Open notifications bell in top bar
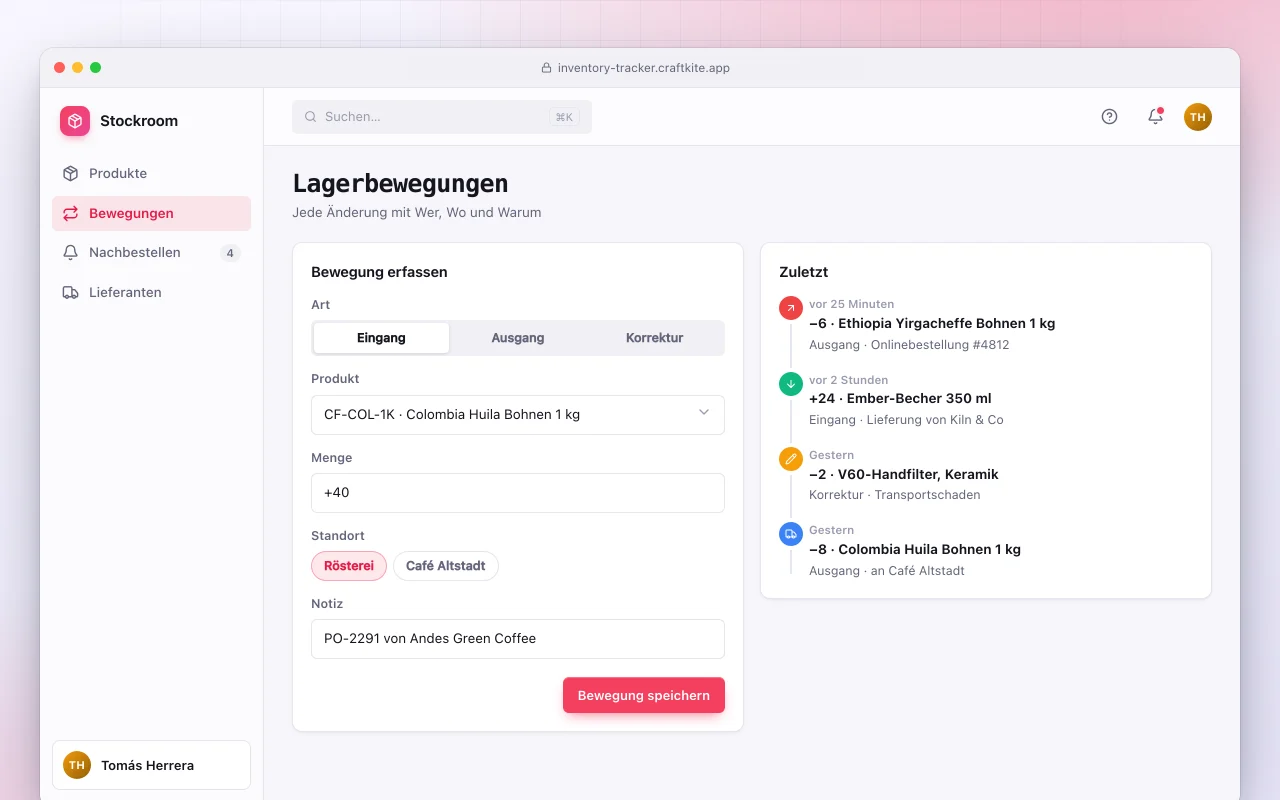This screenshot has width=1280, height=800. pyautogui.click(x=1155, y=116)
